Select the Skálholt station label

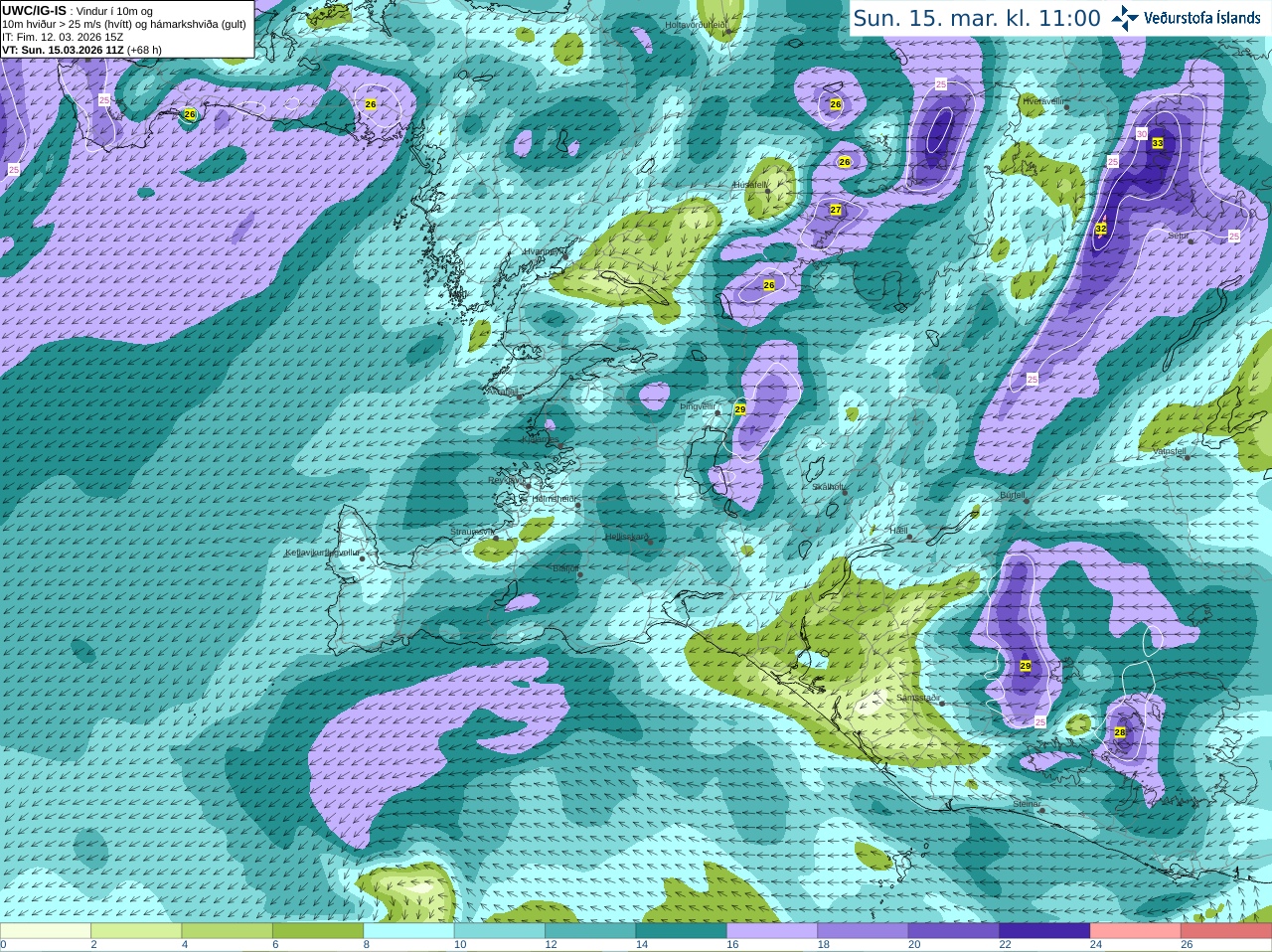(x=828, y=487)
